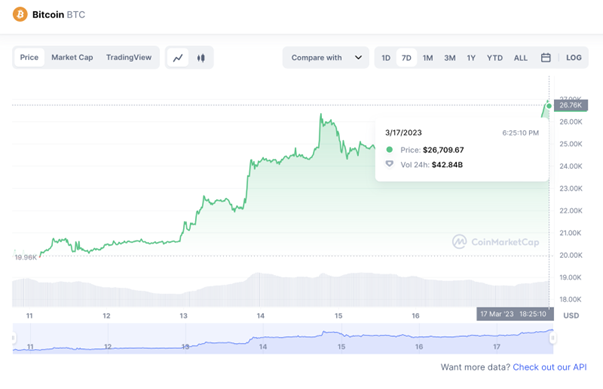Click the Compare with chevron arrow
Viewport: 603px width, 389px height.
point(358,58)
